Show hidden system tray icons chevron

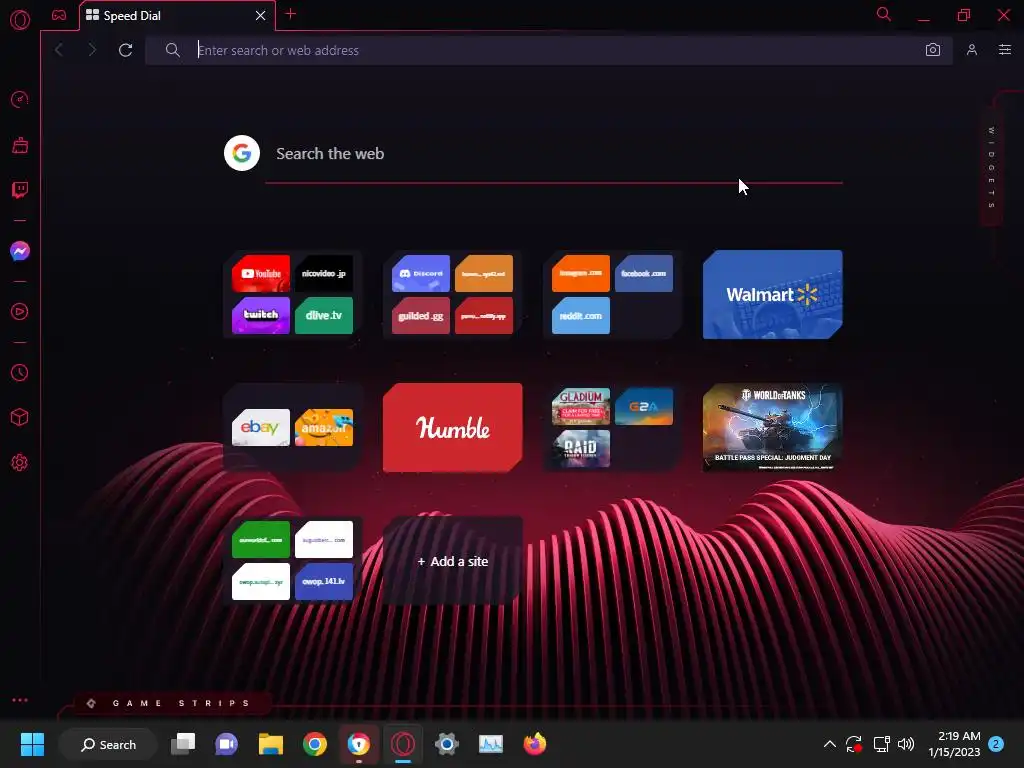tap(829, 744)
